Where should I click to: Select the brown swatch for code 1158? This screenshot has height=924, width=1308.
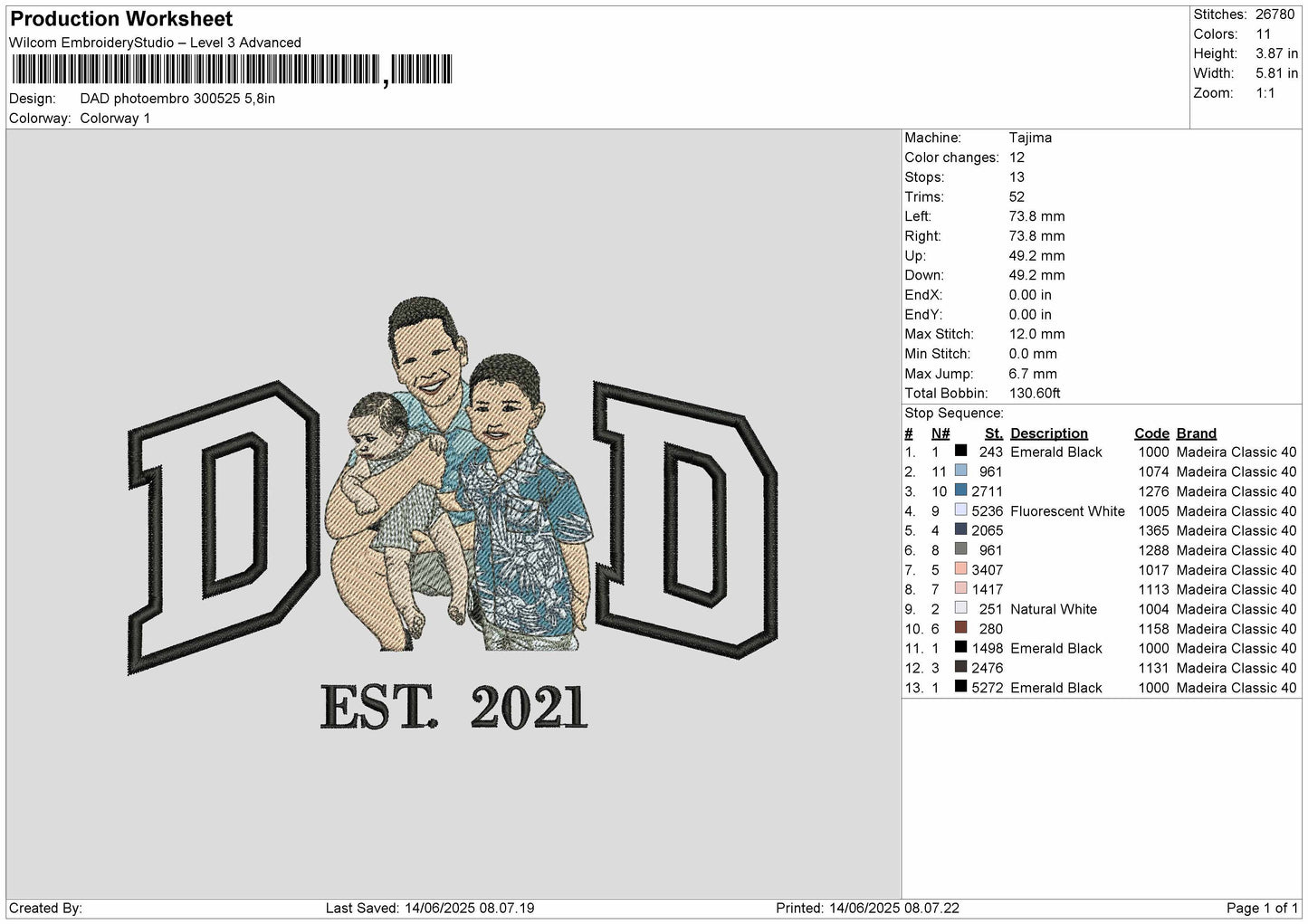click(960, 628)
